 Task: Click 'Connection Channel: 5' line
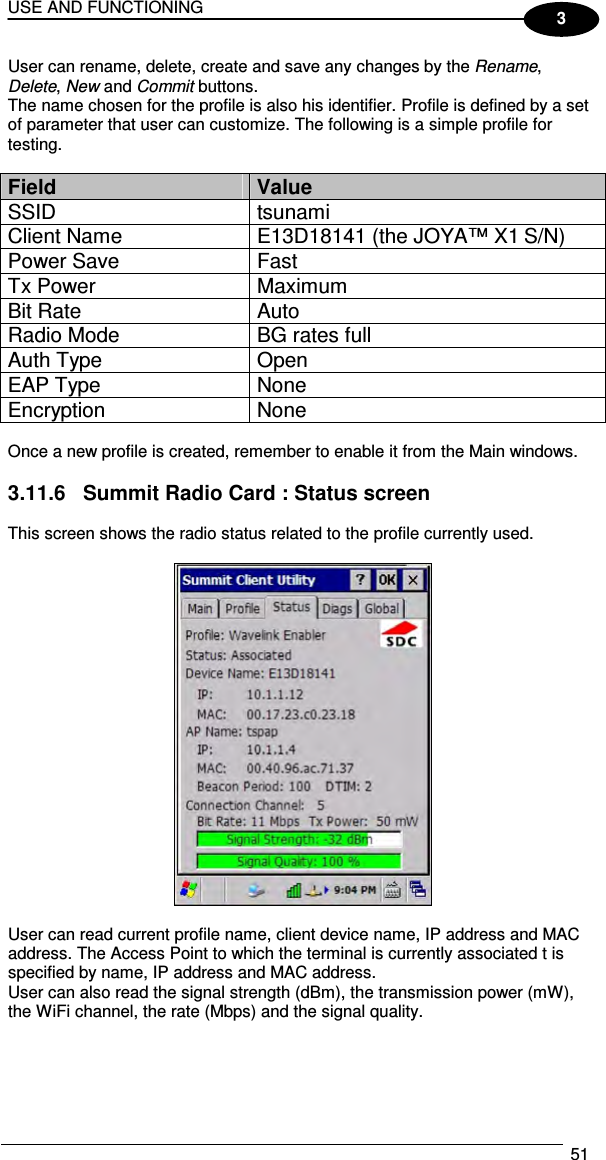(255, 804)
